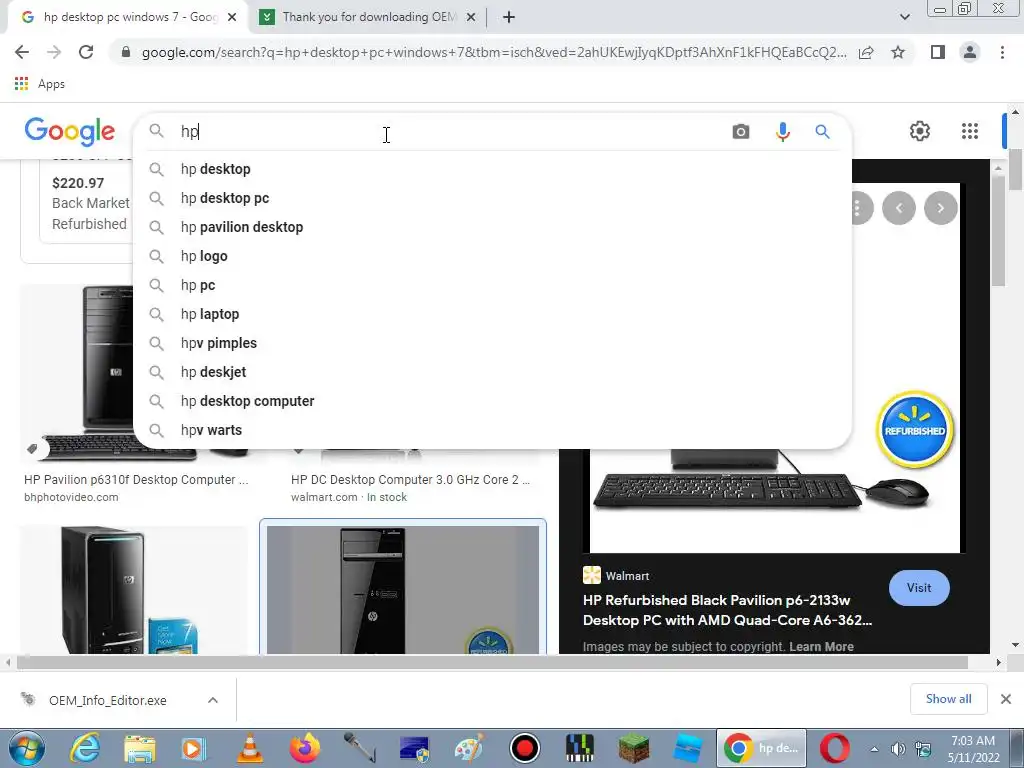
Task: Launch VLC media player from taskbar
Action: 249,748
